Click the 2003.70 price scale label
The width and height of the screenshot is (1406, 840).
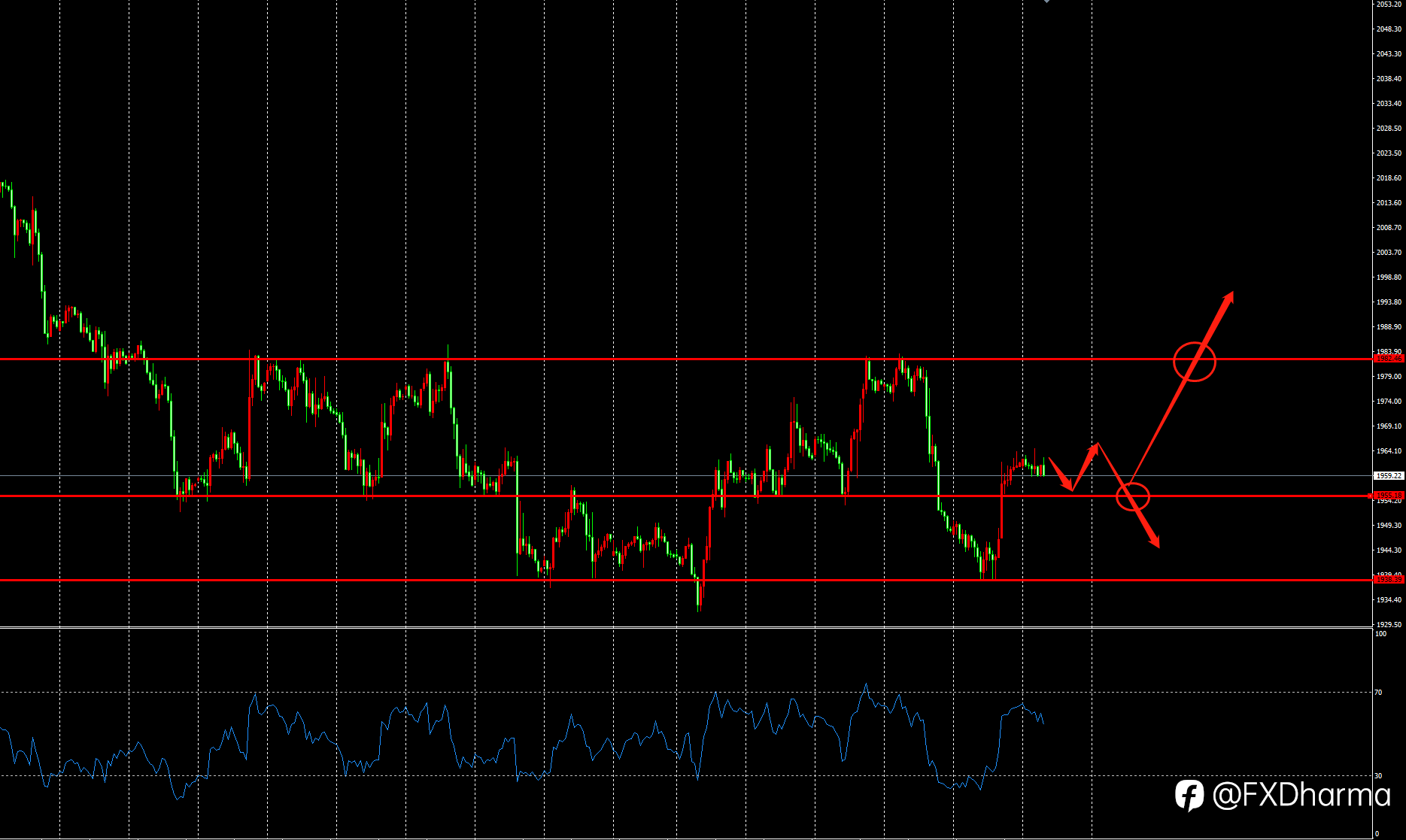(x=1389, y=253)
